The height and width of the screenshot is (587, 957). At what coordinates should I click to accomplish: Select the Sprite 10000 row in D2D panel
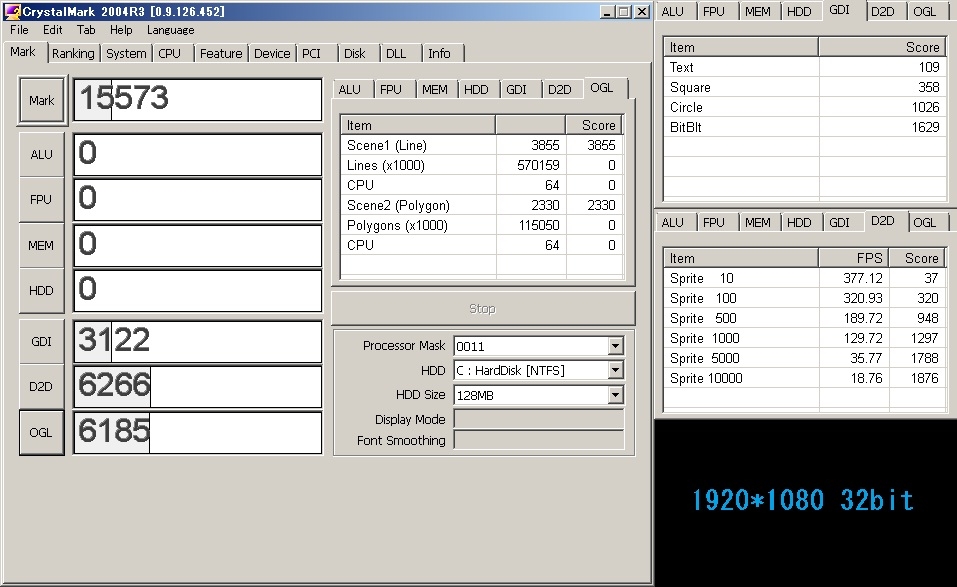coord(804,378)
